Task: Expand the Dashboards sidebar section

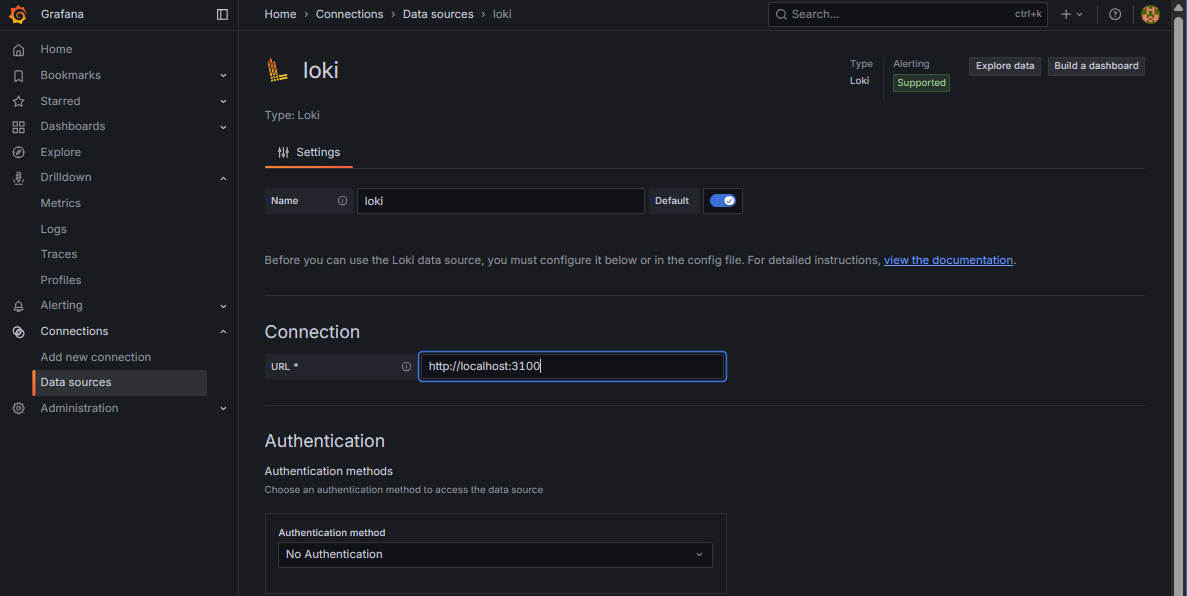Action: [x=223, y=127]
